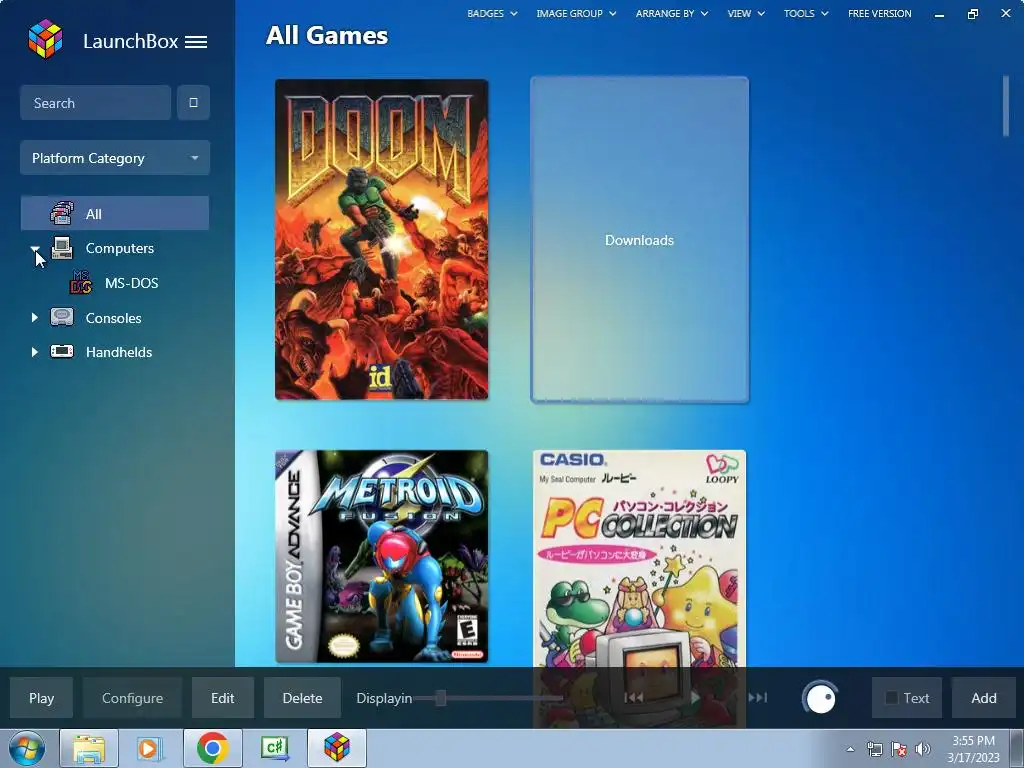Click the All Games heading
1024x768 pixels.
tap(327, 35)
